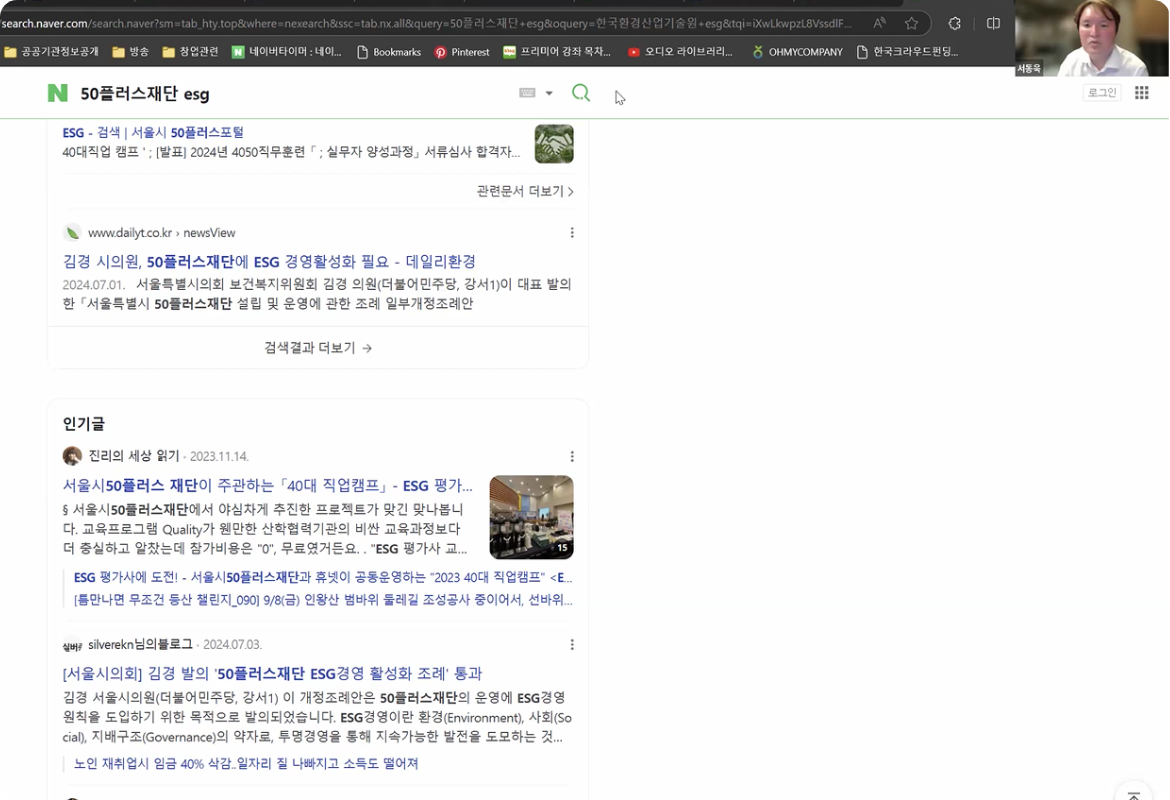Open the ESG 평가사에 도전! related post link
1170x800 pixels.
point(323,577)
